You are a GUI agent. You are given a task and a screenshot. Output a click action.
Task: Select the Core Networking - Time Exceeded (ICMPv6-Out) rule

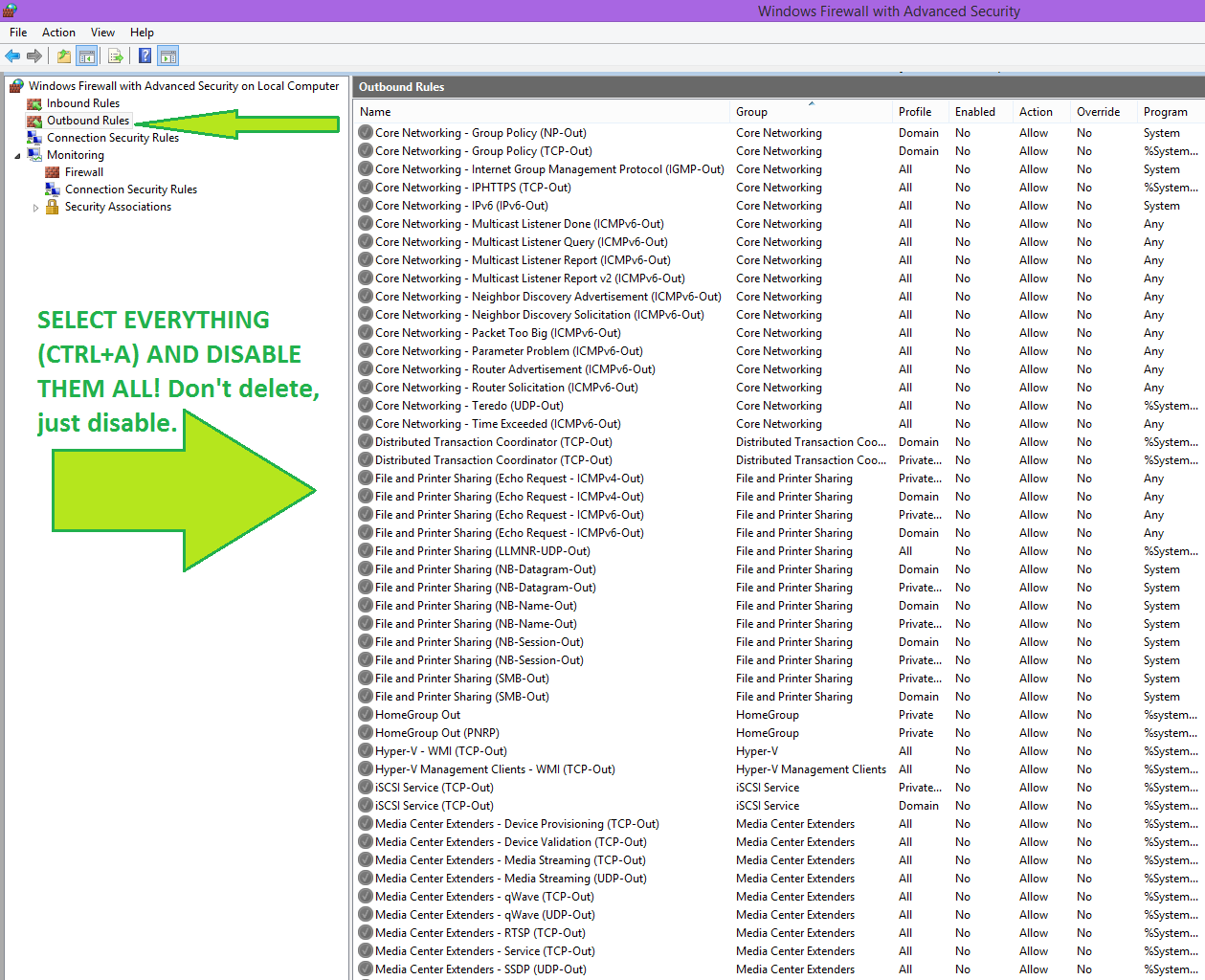pos(498,424)
